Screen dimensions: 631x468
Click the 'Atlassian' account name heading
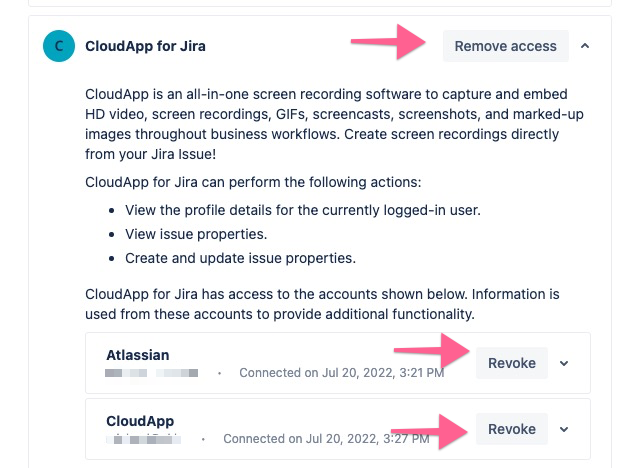[x=138, y=355]
